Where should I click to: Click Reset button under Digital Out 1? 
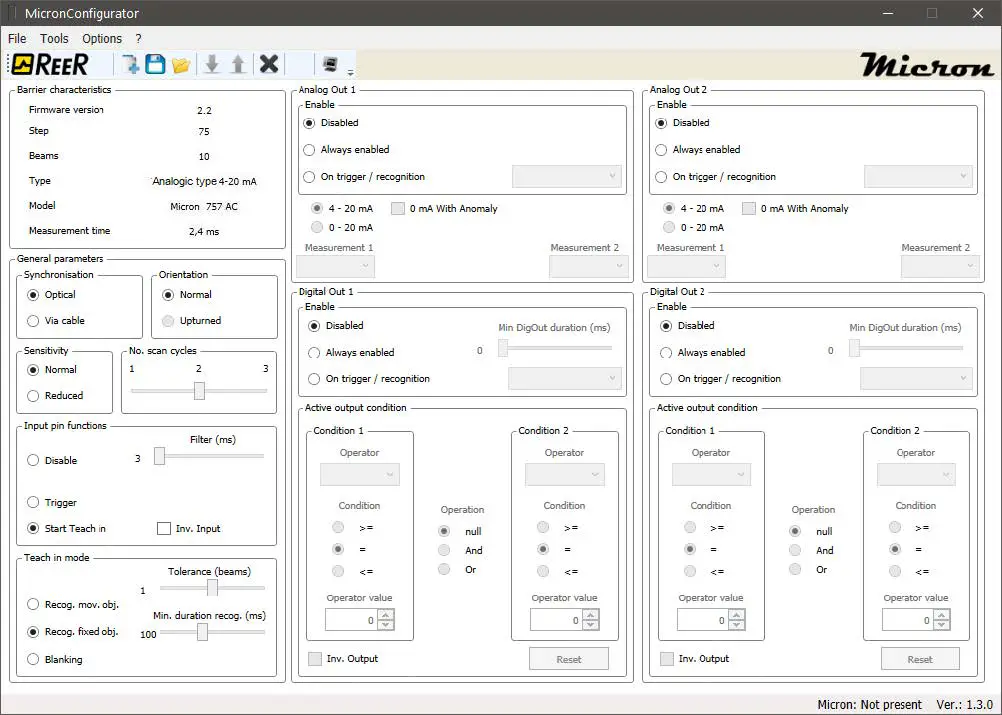pos(568,659)
